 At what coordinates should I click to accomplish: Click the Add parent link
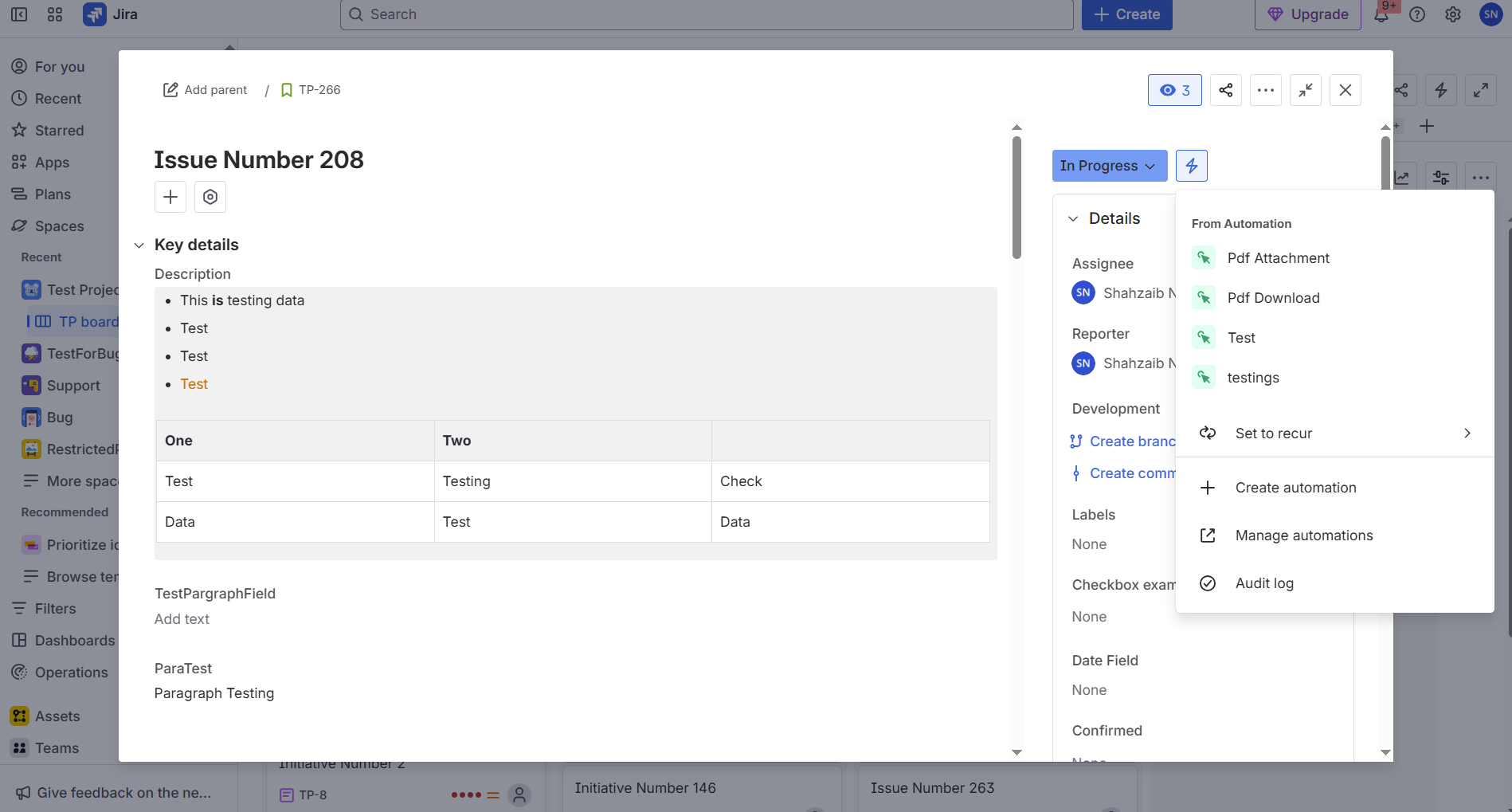(206, 90)
